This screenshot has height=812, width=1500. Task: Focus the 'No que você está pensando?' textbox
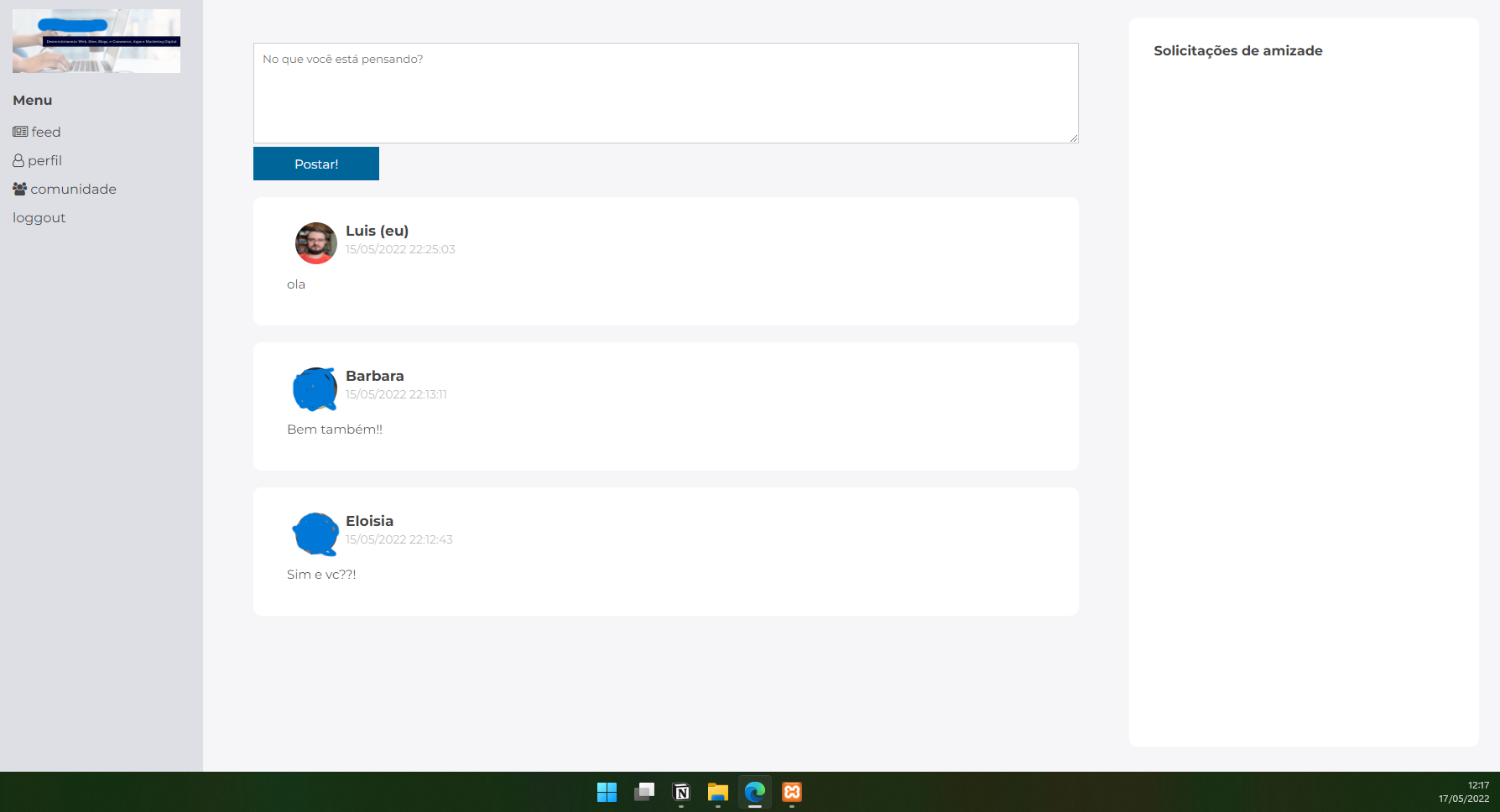(666, 93)
